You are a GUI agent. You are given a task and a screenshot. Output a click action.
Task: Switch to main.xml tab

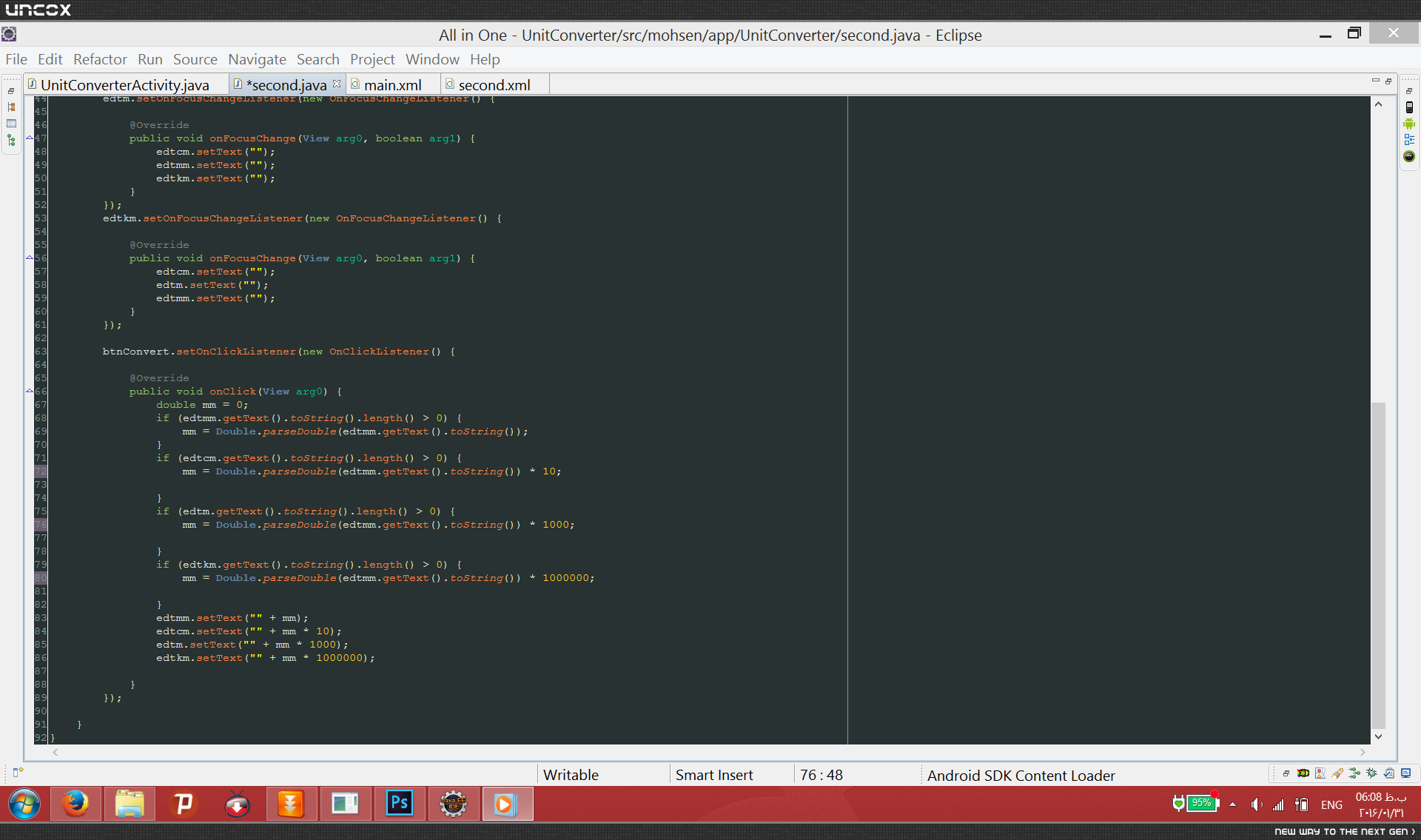[393, 85]
